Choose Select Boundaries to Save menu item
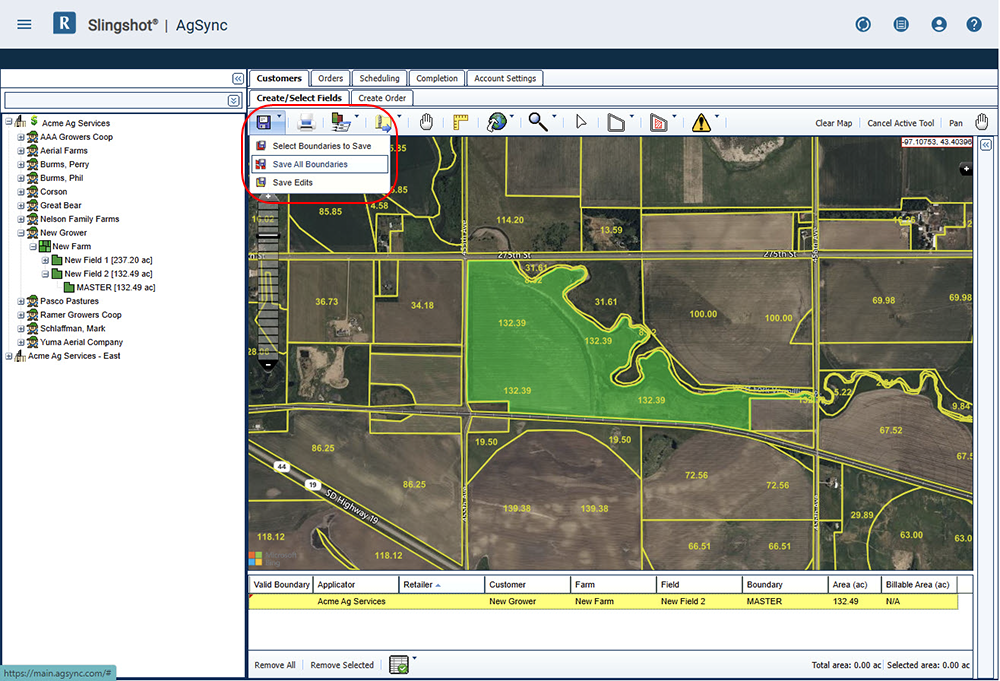The width and height of the screenshot is (1000, 681). pyautogui.click(x=320, y=146)
